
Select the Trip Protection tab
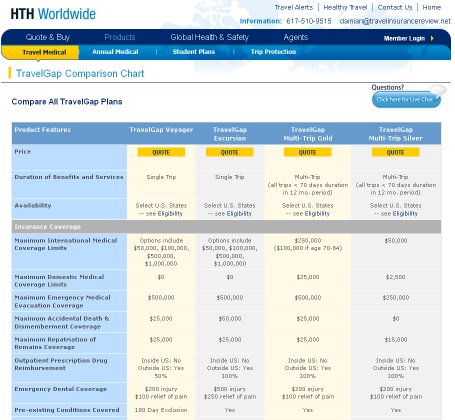click(x=273, y=52)
